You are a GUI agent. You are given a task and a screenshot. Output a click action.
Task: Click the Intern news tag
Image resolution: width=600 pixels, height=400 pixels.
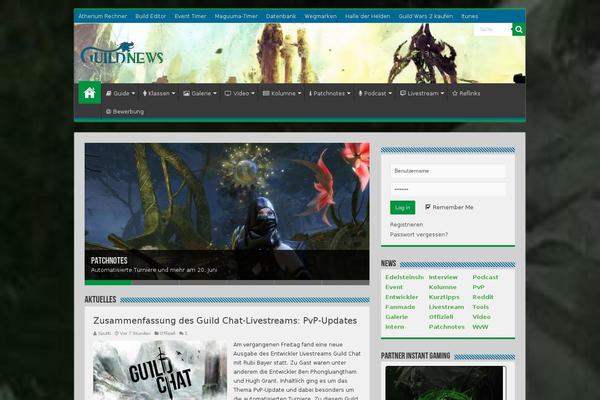(395, 327)
